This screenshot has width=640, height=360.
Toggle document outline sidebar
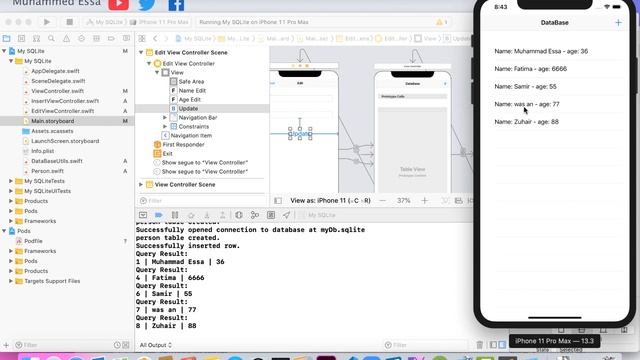click(x=278, y=200)
